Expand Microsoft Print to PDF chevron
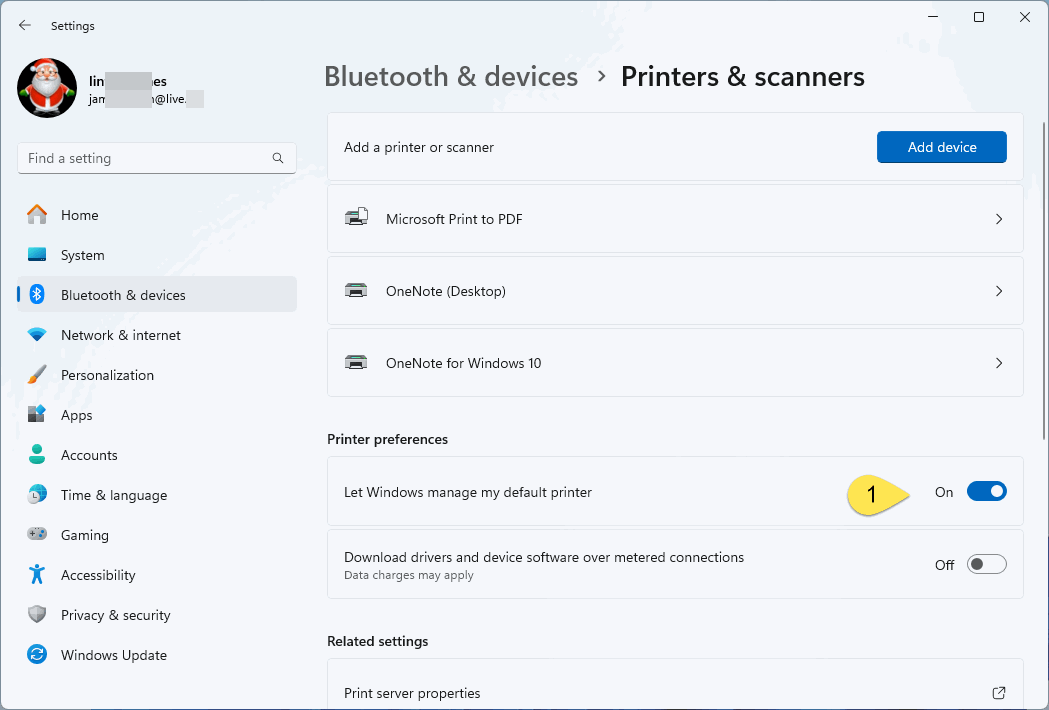Screen dimensions: 1049x710 tap(999, 219)
